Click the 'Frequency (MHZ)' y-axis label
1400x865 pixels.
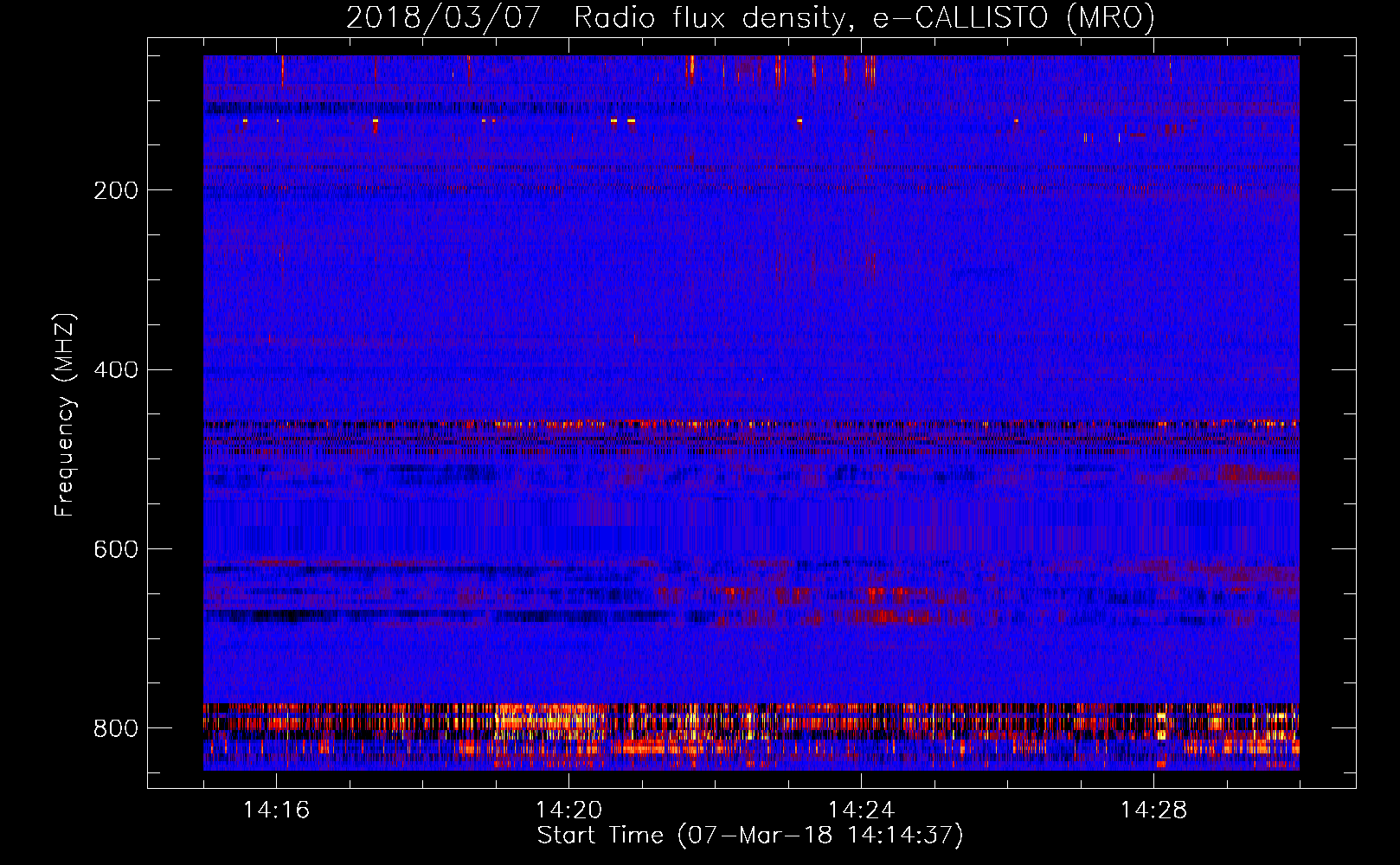pos(65,414)
